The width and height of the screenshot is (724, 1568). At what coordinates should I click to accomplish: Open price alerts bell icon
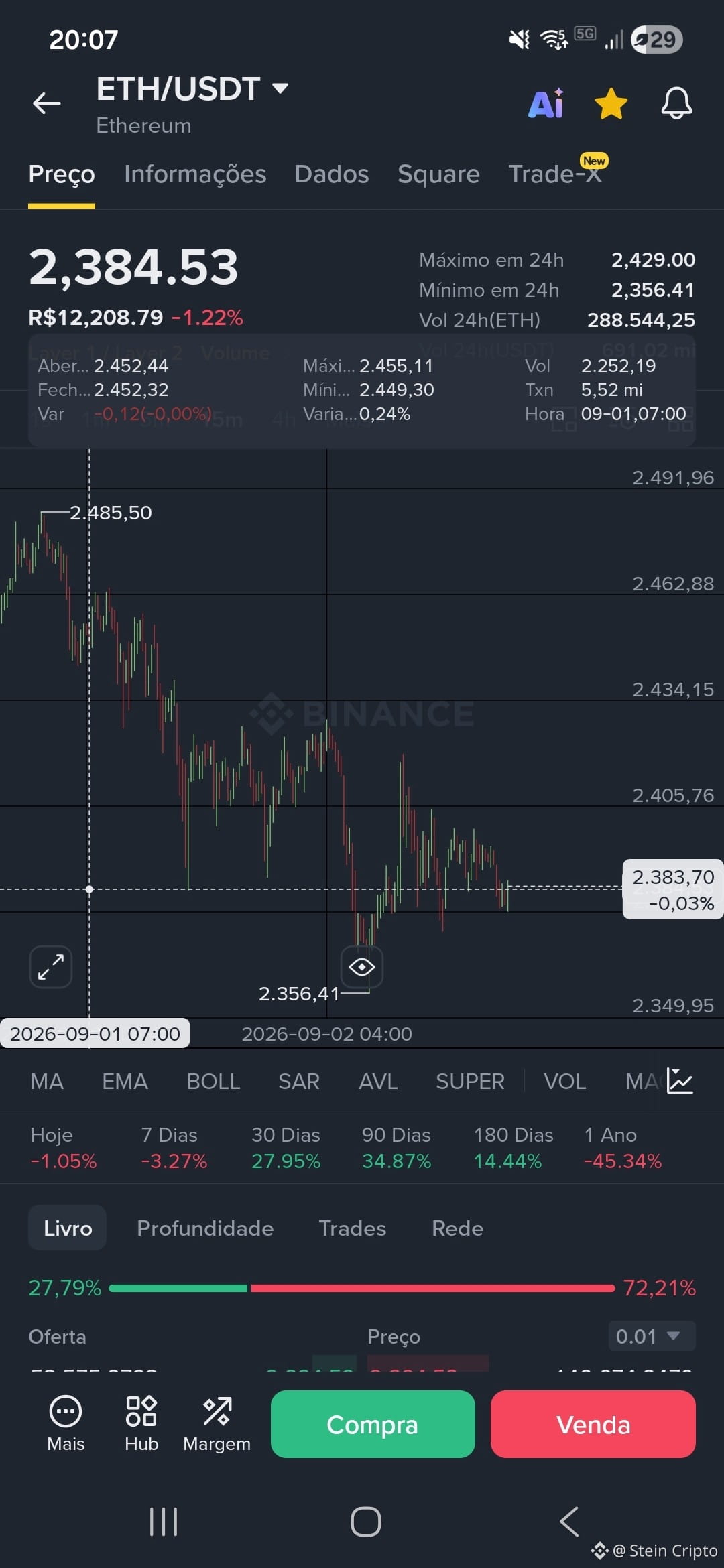pyautogui.click(x=676, y=103)
